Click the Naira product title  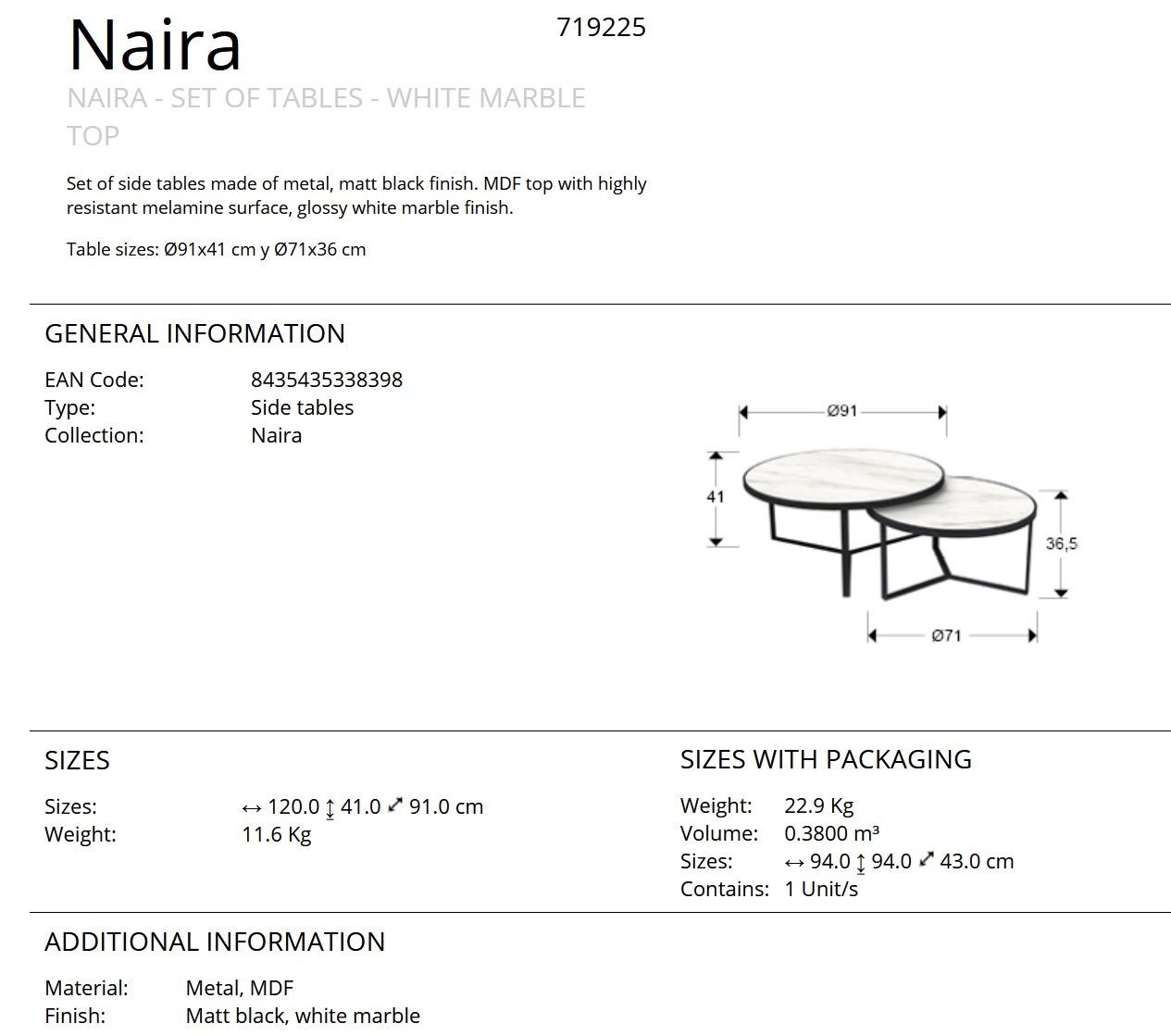155,44
